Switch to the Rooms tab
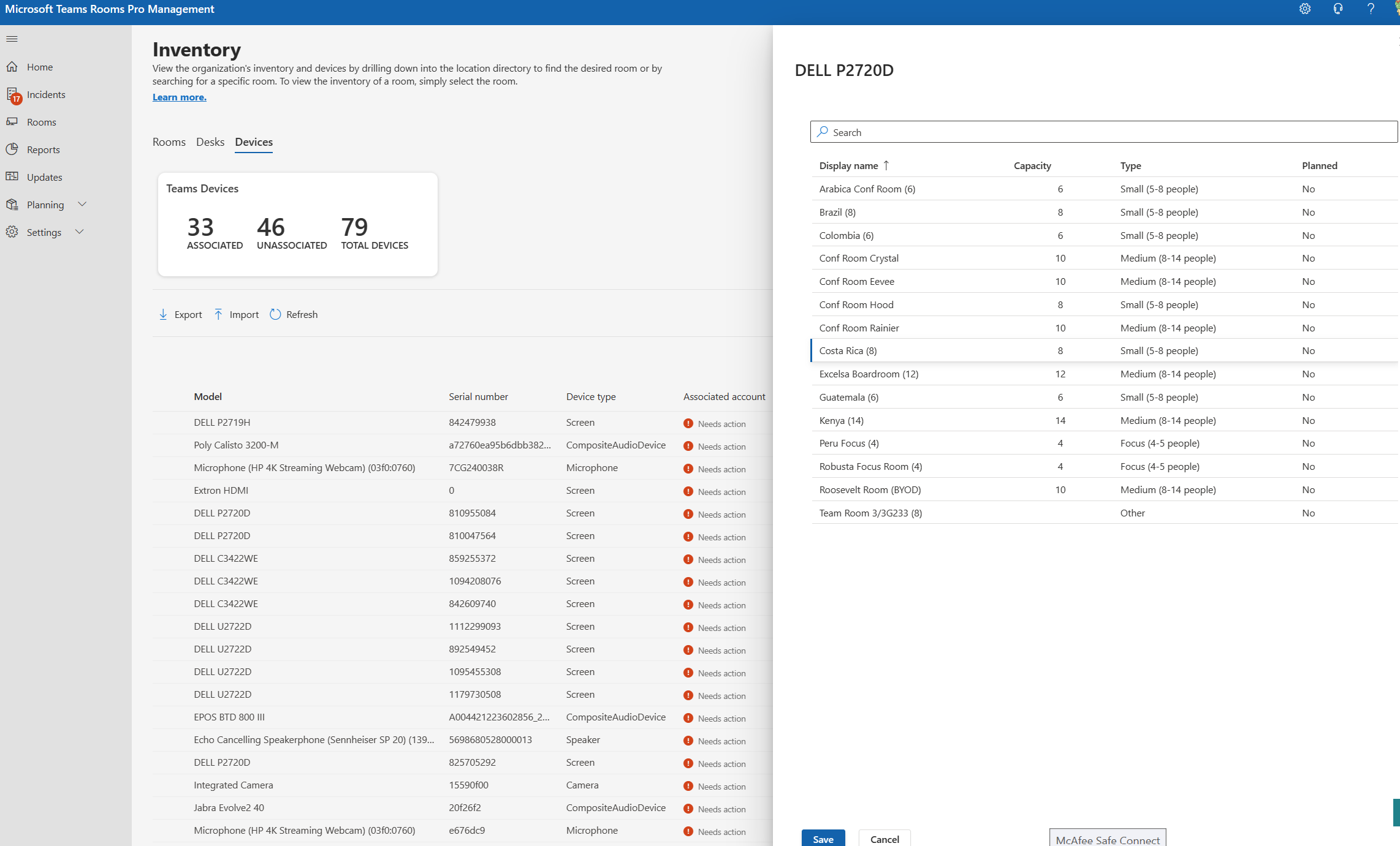 pos(169,142)
